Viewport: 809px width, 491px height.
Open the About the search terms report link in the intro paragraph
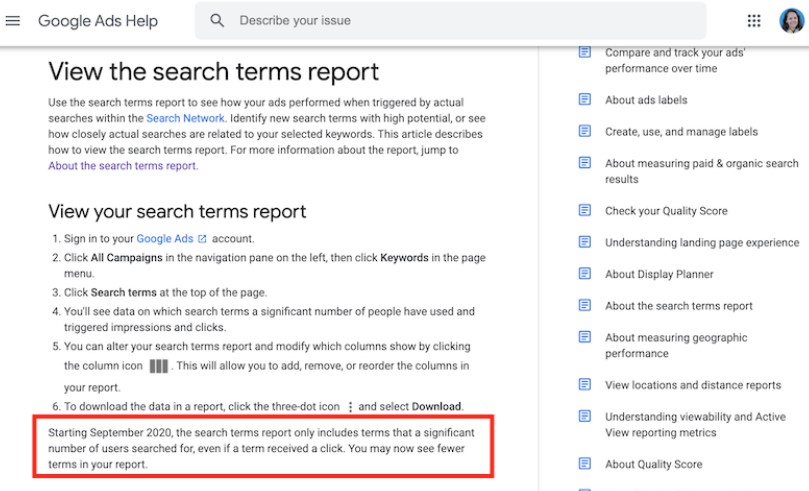click(122, 166)
